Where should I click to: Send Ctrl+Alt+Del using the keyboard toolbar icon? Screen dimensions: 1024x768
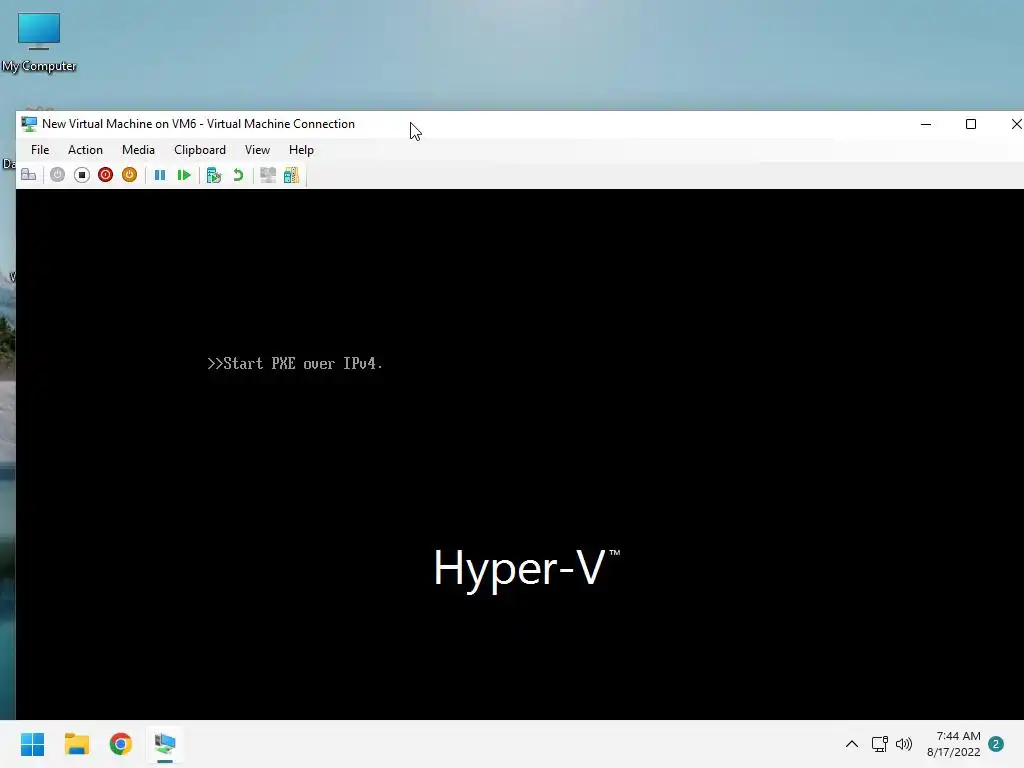pos(29,175)
